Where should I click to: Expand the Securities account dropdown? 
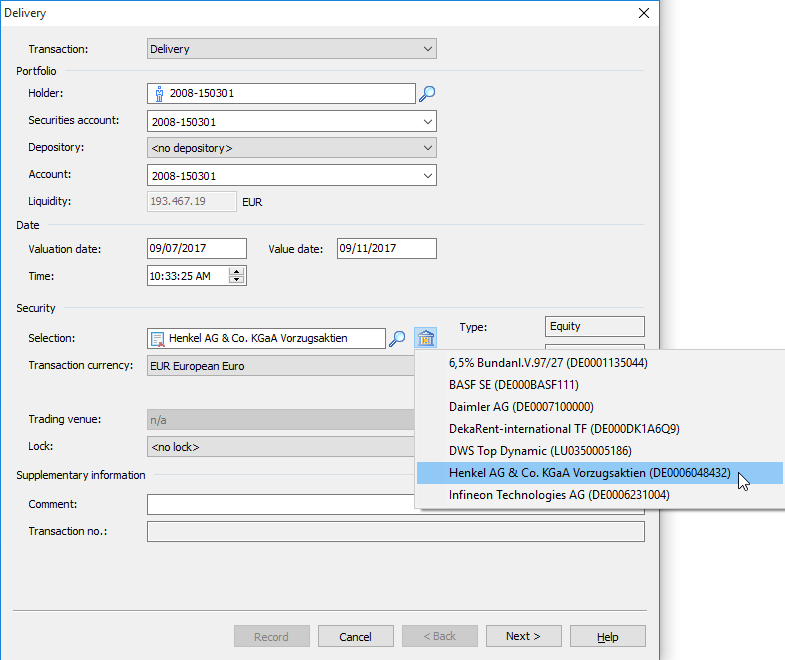pos(428,122)
